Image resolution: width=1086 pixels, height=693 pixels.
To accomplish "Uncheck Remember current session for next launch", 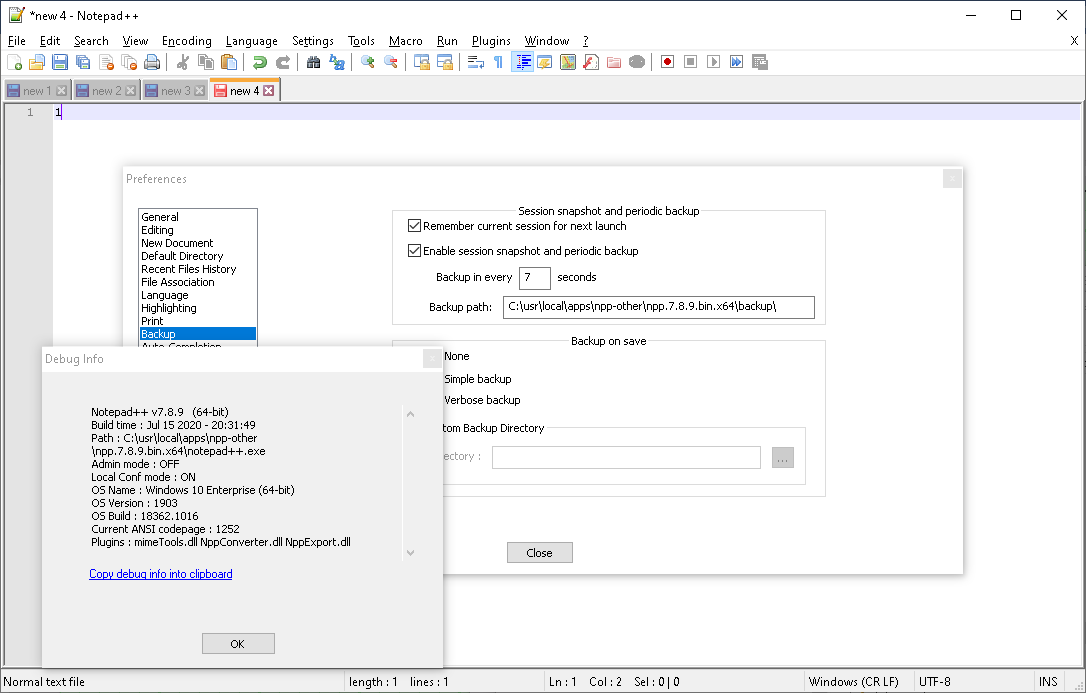I will point(414,226).
